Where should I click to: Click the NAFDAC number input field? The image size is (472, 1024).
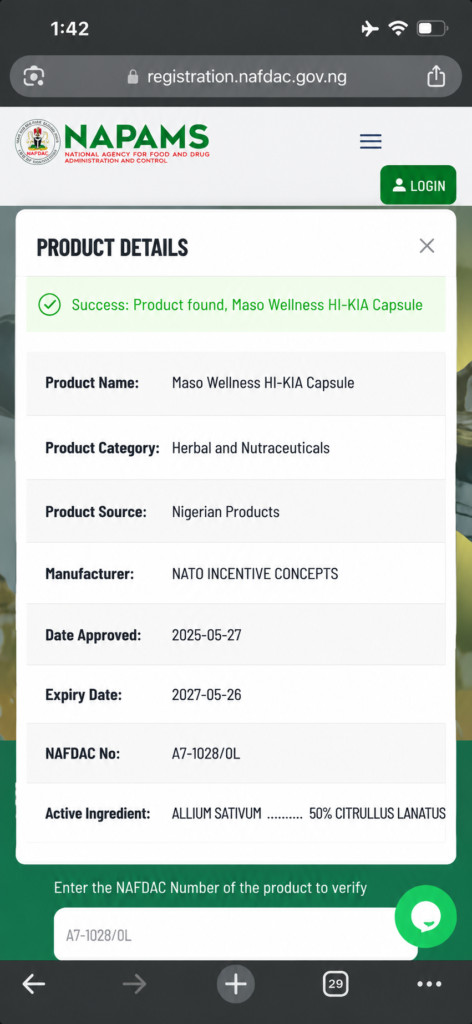[236, 935]
